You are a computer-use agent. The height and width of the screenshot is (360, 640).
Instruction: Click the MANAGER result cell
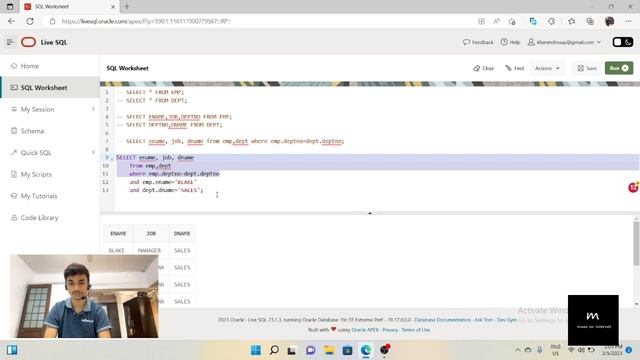149,251
